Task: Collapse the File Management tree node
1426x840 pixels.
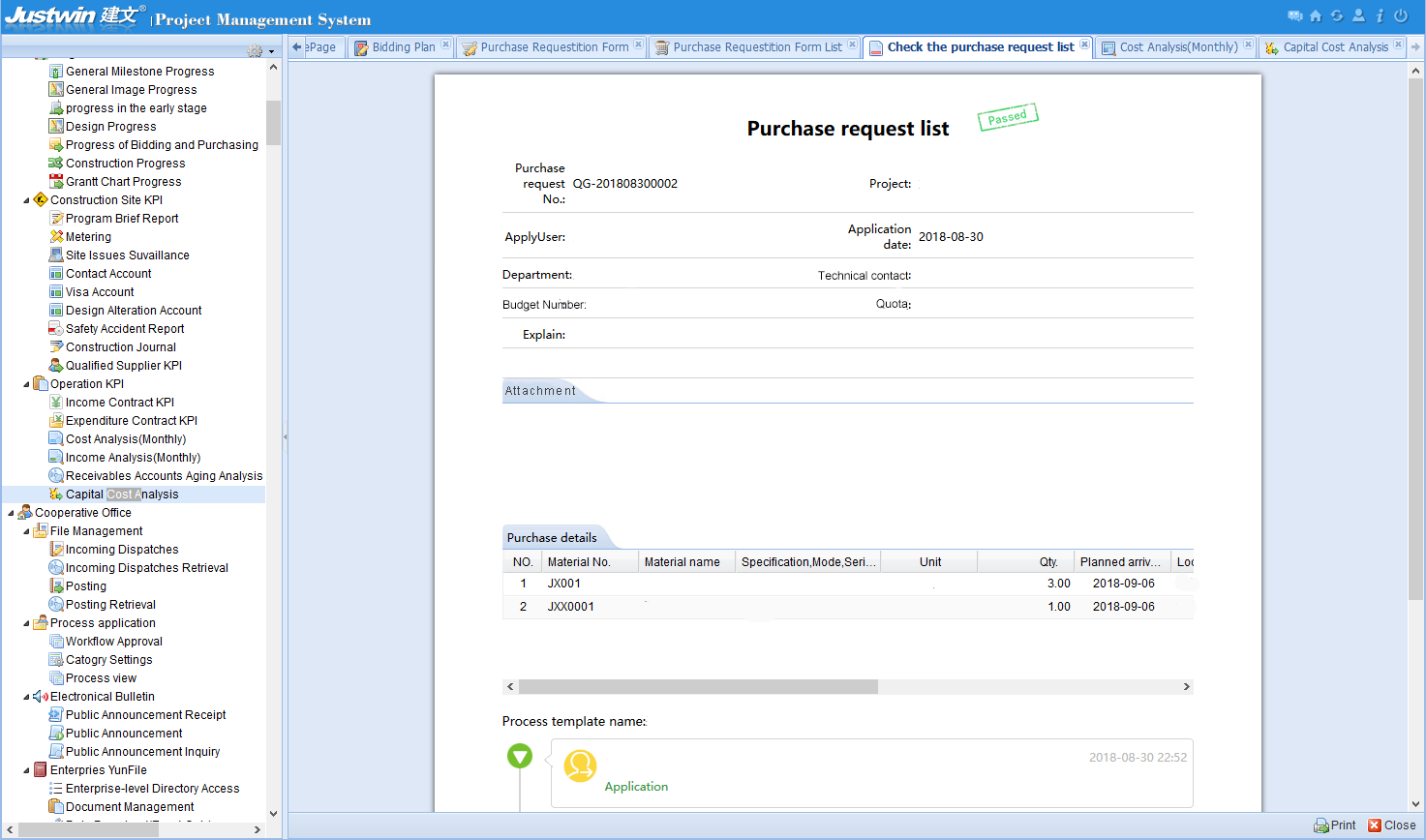Action: click(x=26, y=531)
